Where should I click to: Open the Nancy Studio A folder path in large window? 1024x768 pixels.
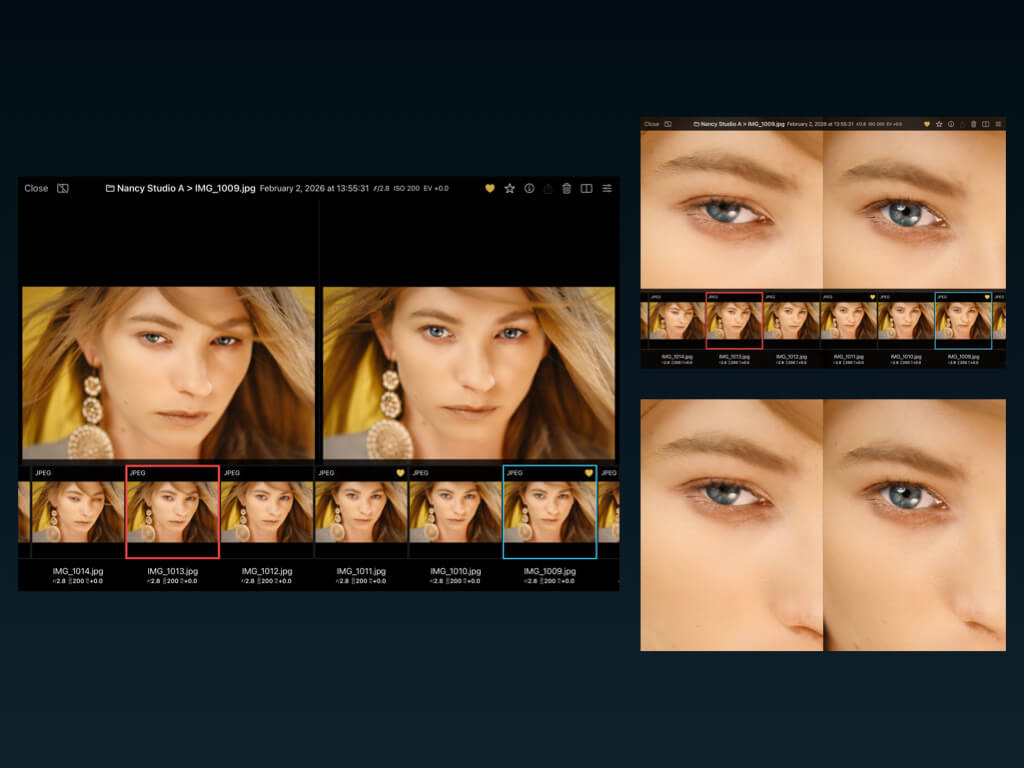coord(150,188)
